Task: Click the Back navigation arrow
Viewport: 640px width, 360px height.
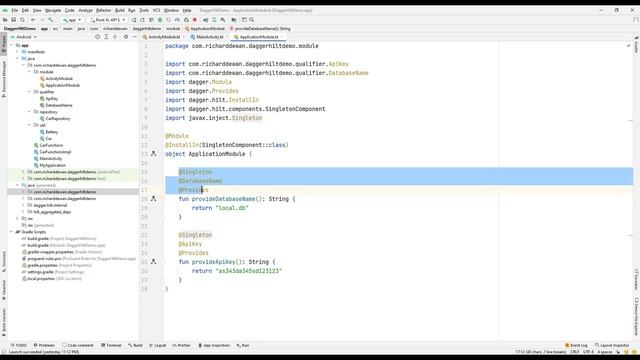Action: [33, 20]
